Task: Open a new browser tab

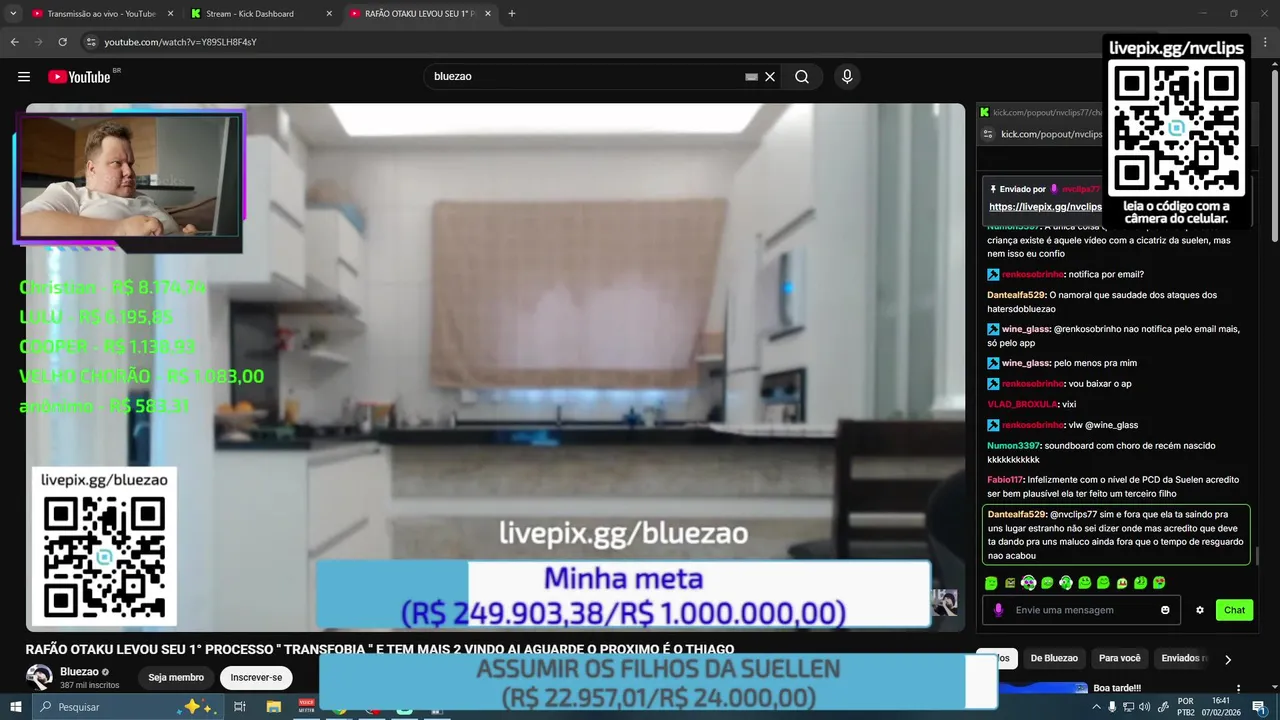Action: (x=512, y=14)
